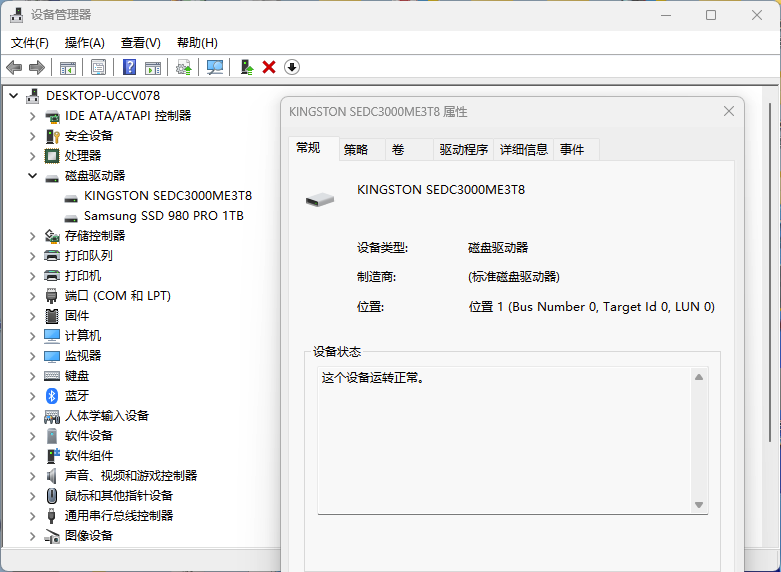Viewport: 781px width, 572px height.
Task: Select Samsung SSD 980 PRO 1TB
Action: pos(164,216)
